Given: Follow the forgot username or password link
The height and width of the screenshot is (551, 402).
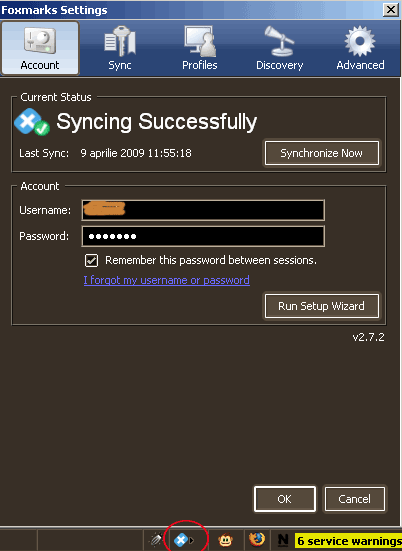Looking at the screenshot, I should pyautogui.click(x=167, y=280).
